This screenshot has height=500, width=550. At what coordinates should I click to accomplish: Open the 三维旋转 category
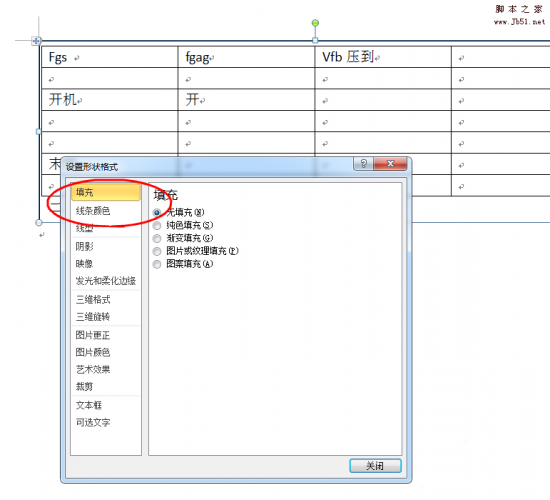click(x=106, y=317)
